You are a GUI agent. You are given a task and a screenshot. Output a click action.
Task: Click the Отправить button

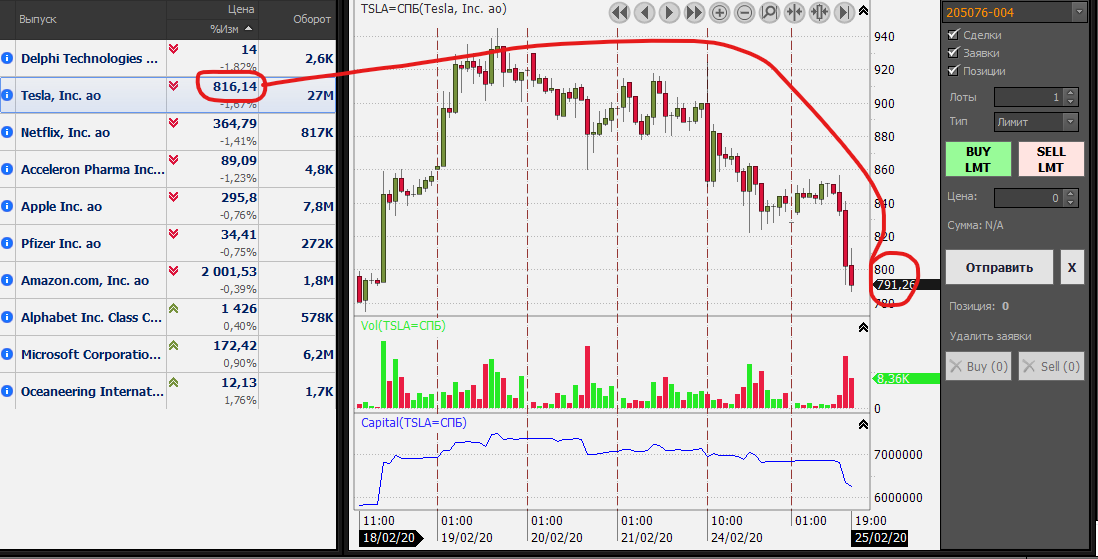(x=999, y=268)
